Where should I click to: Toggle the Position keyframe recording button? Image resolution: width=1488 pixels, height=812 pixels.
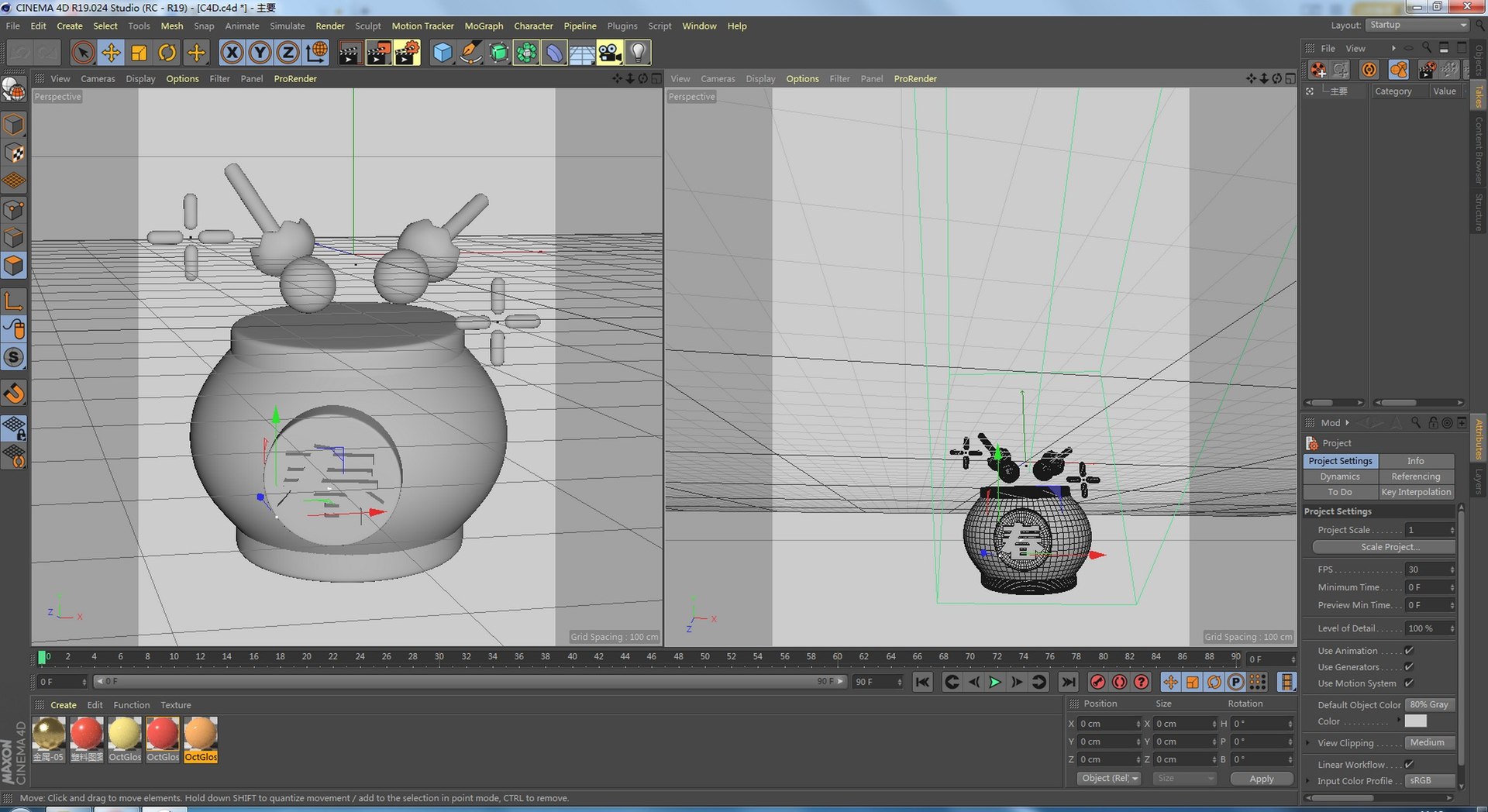click(1170, 682)
